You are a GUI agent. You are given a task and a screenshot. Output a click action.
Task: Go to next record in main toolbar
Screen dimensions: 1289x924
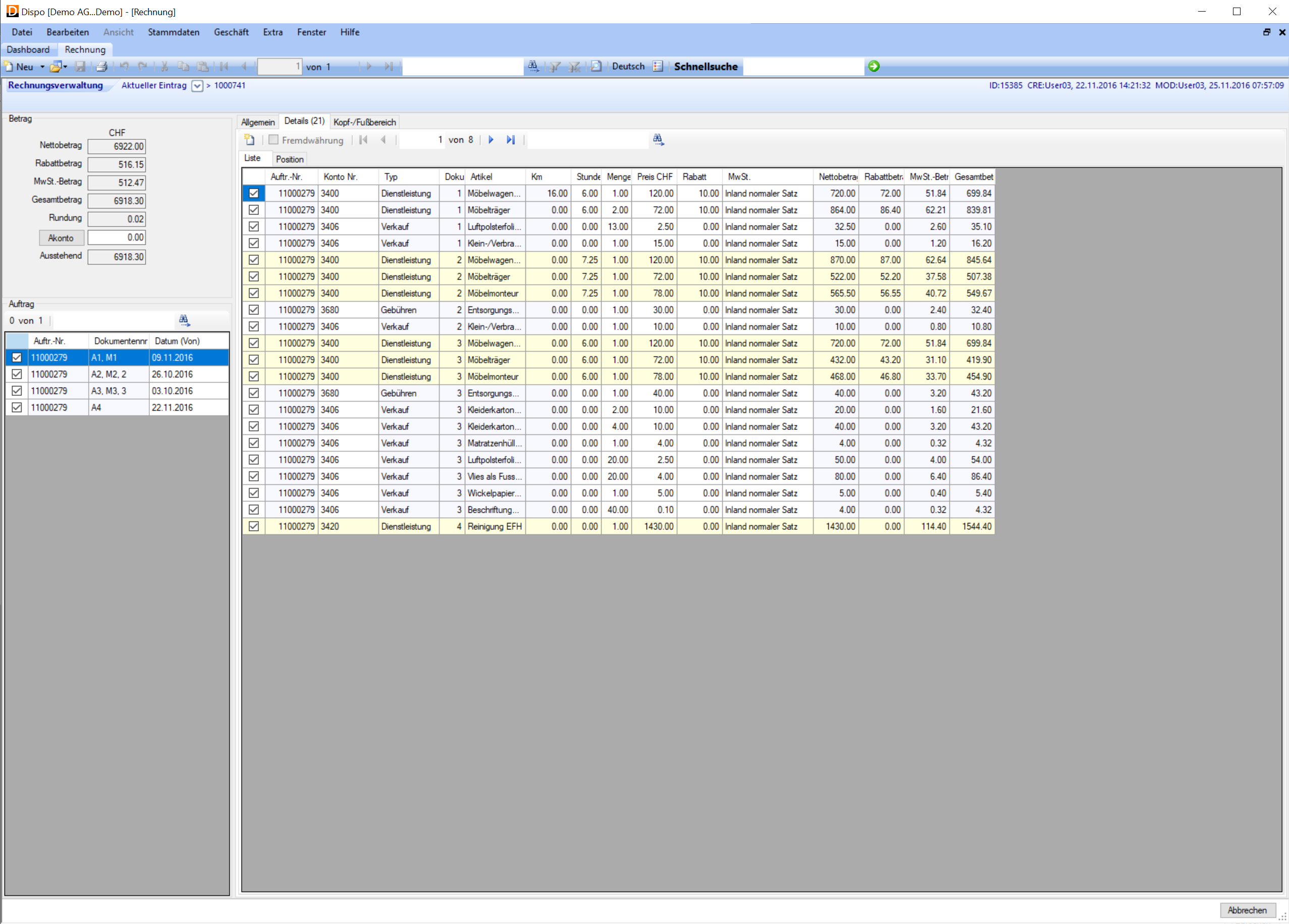[369, 67]
